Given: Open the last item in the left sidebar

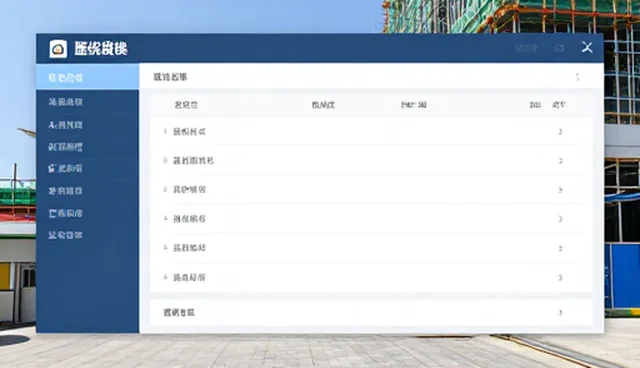Looking at the screenshot, I should 66,235.
